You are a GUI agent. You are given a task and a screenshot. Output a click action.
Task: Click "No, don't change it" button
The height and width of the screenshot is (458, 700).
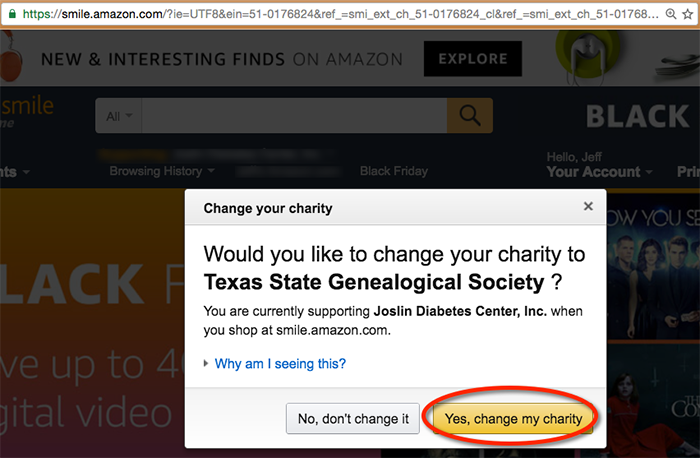[x=352, y=419]
